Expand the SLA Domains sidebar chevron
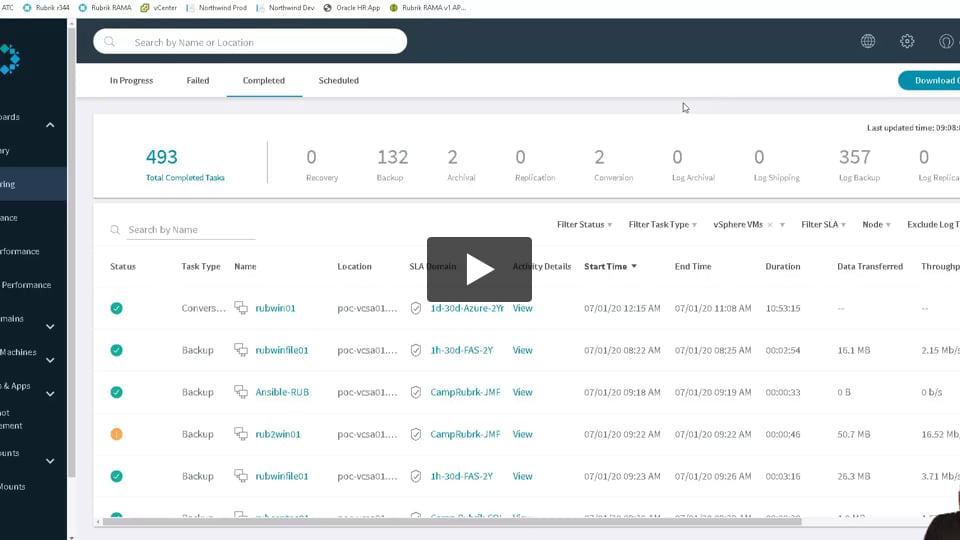The image size is (960, 540). coord(50,326)
